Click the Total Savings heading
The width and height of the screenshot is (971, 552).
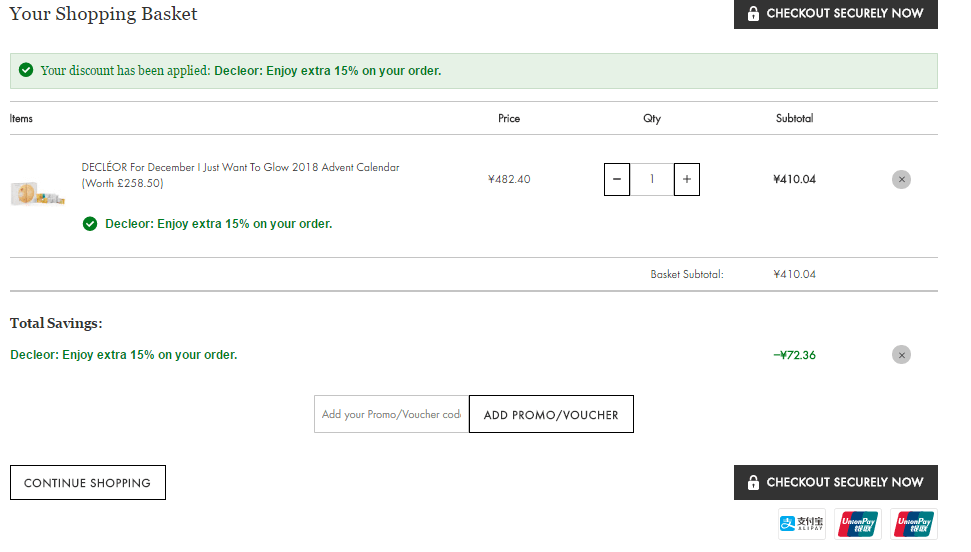(56, 323)
